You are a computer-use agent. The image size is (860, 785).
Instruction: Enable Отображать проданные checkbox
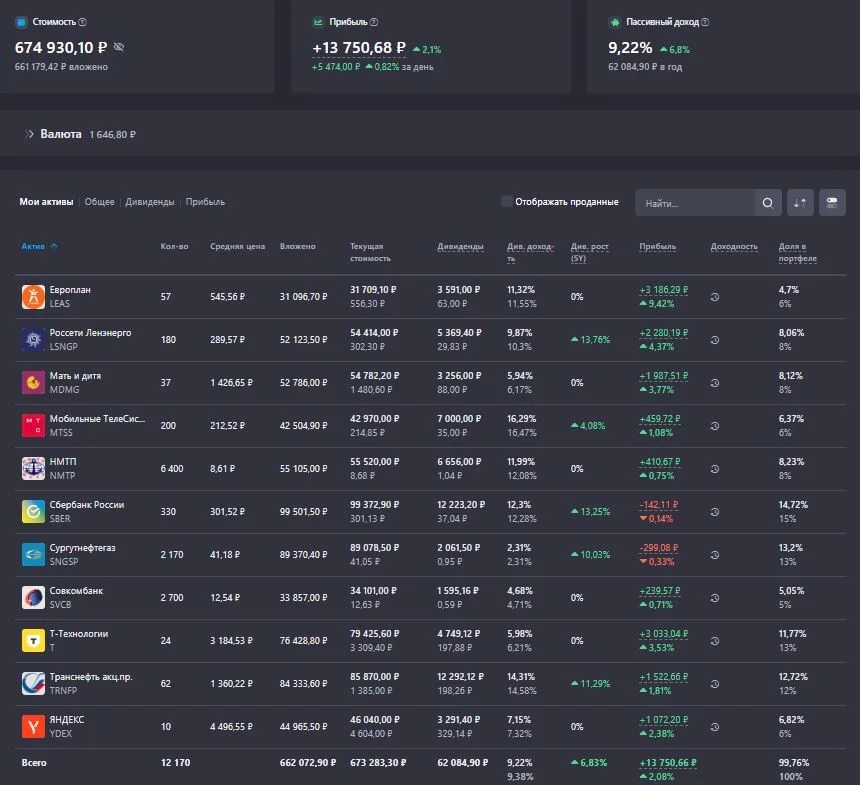(x=507, y=201)
